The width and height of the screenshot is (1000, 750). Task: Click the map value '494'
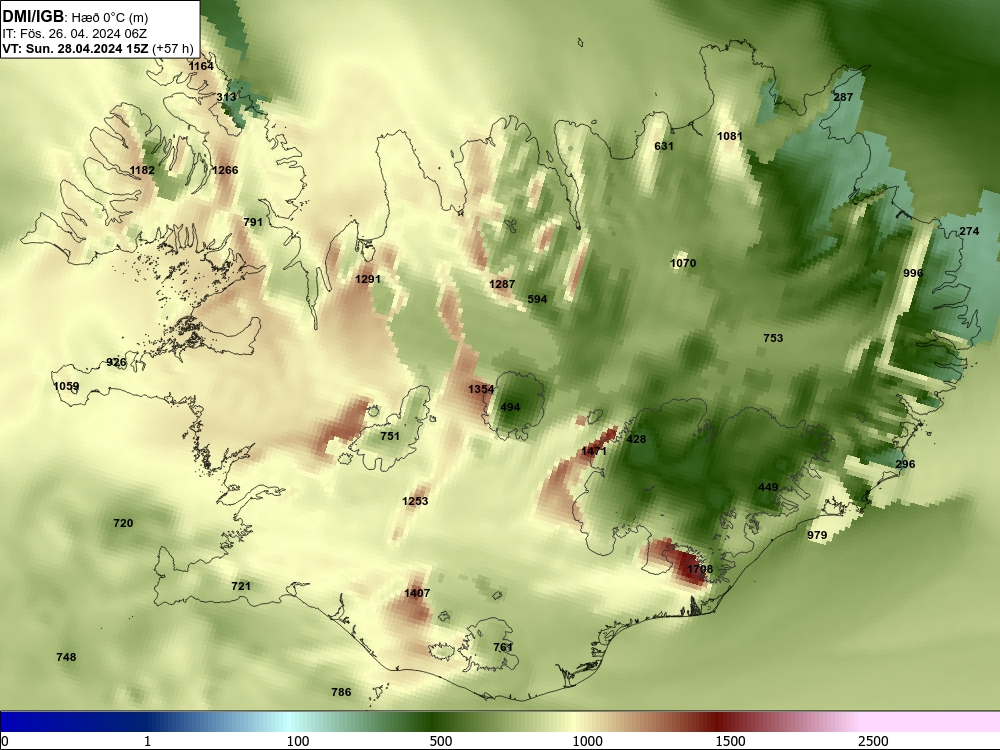[x=510, y=407]
